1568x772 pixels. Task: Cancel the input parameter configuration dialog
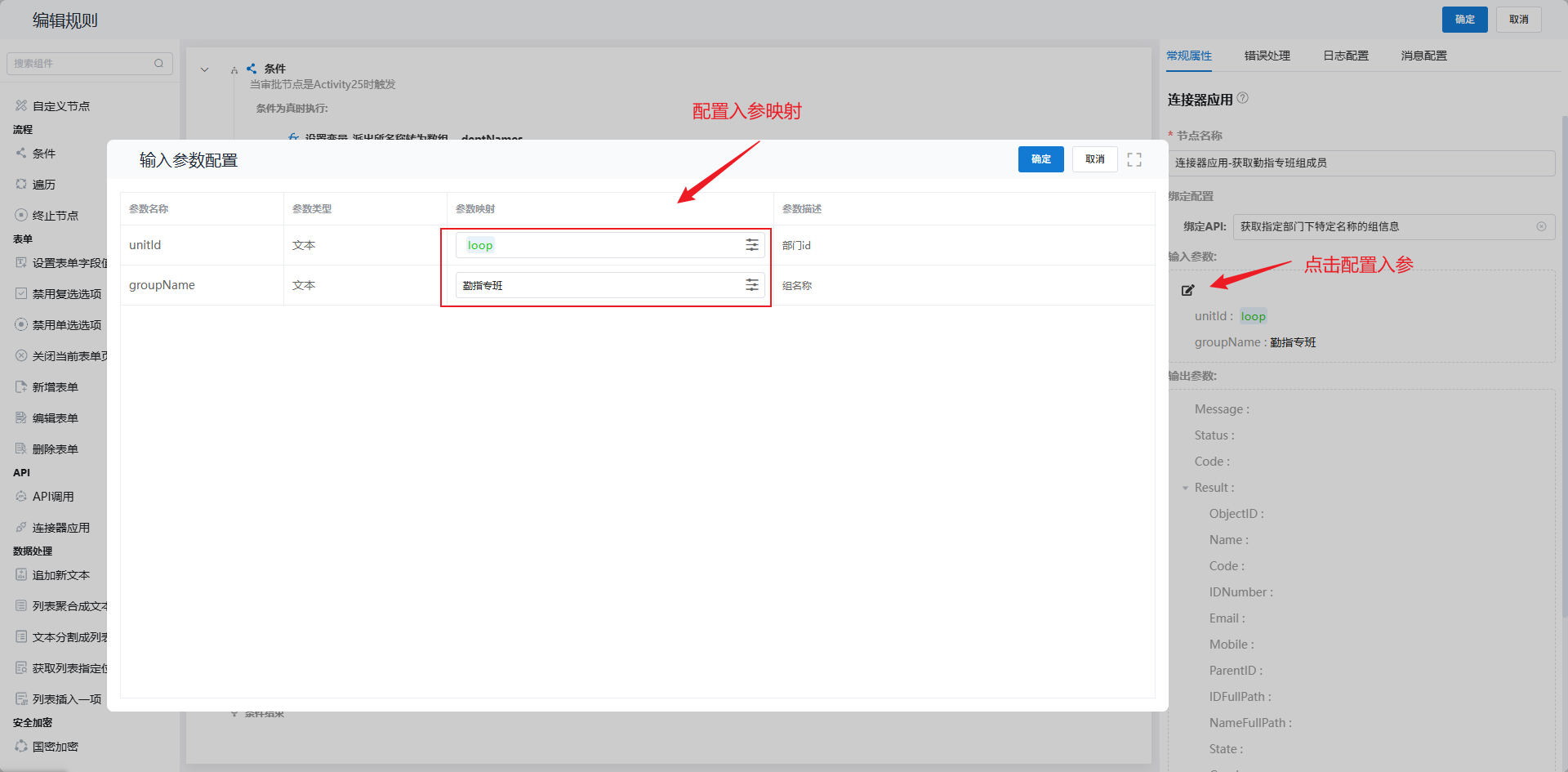1094,159
